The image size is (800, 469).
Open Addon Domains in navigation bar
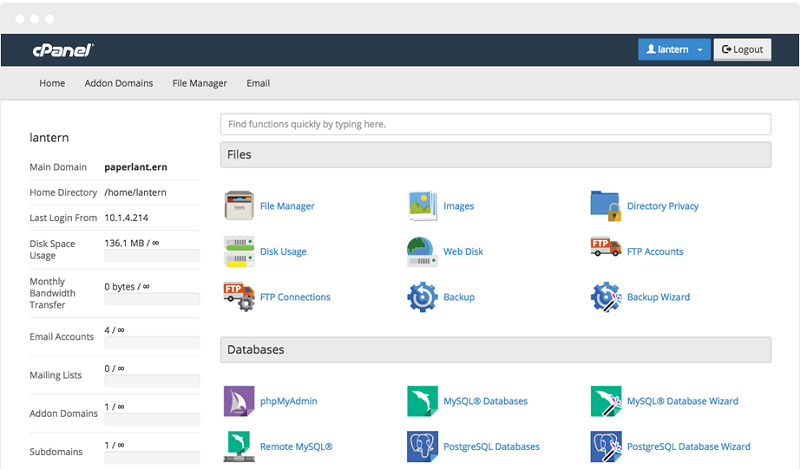[x=119, y=83]
